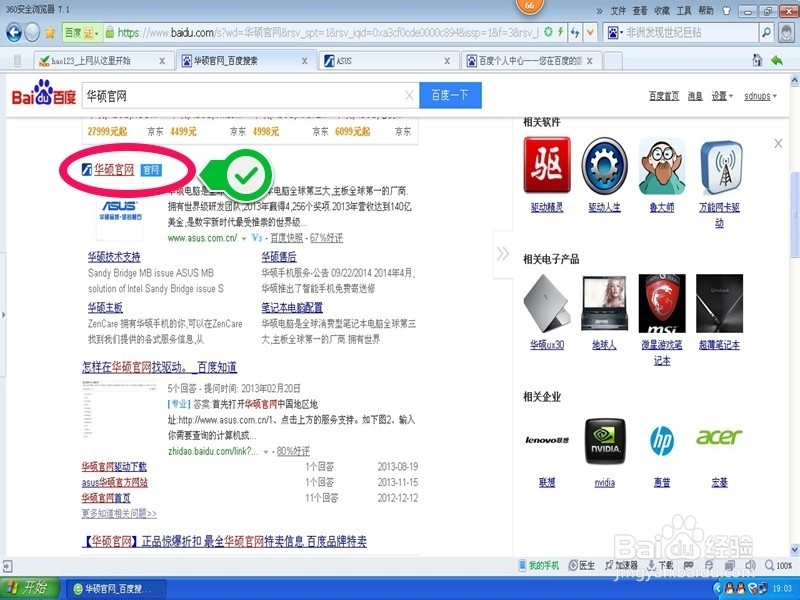Click the green undo-close arrow on tab bar
This screenshot has width=800, height=600.
[777, 61]
